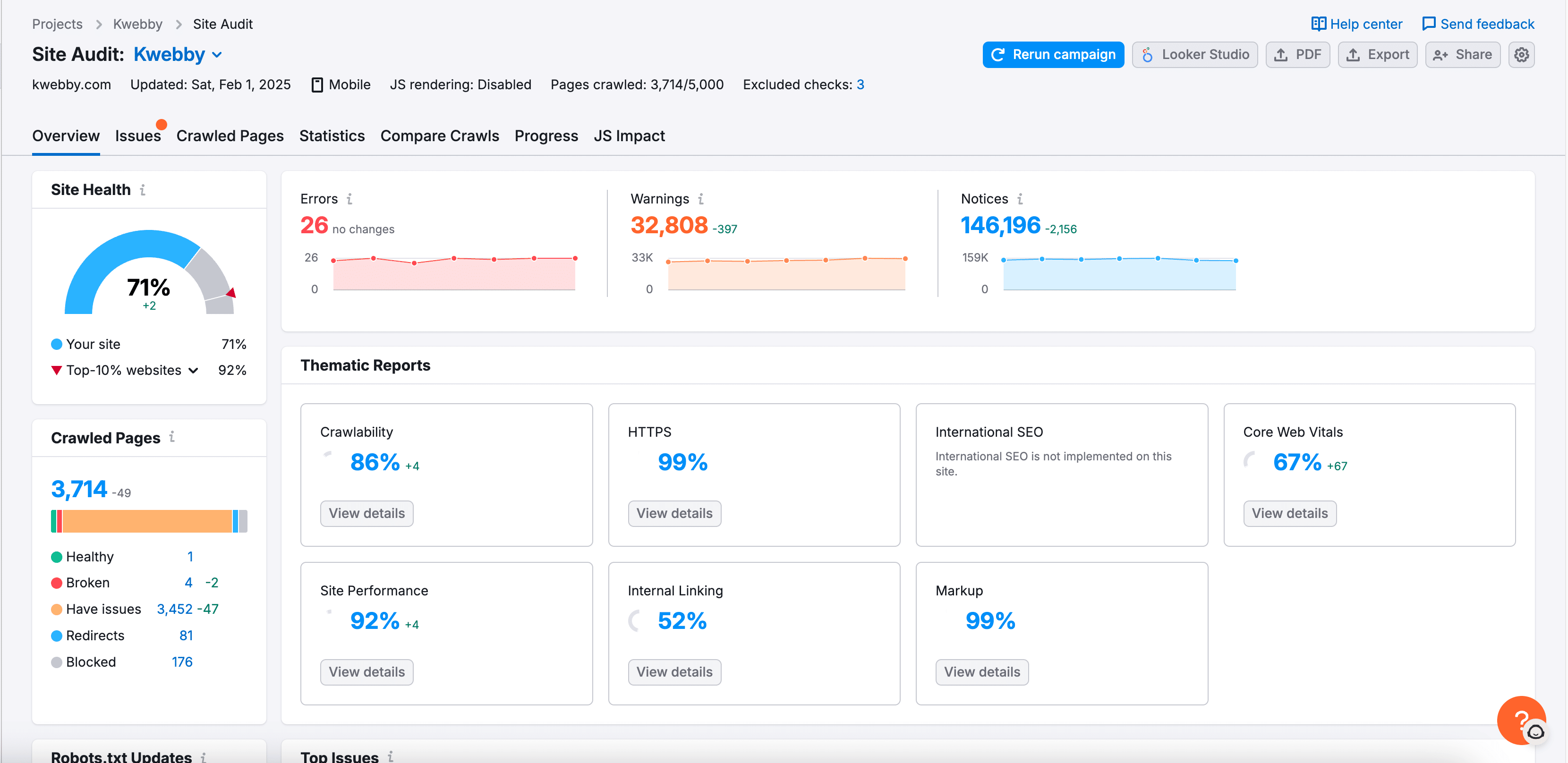Click the Crawlability 86% score
This screenshot has width=1568, height=763.
pyautogui.click(x=375, y=462)
